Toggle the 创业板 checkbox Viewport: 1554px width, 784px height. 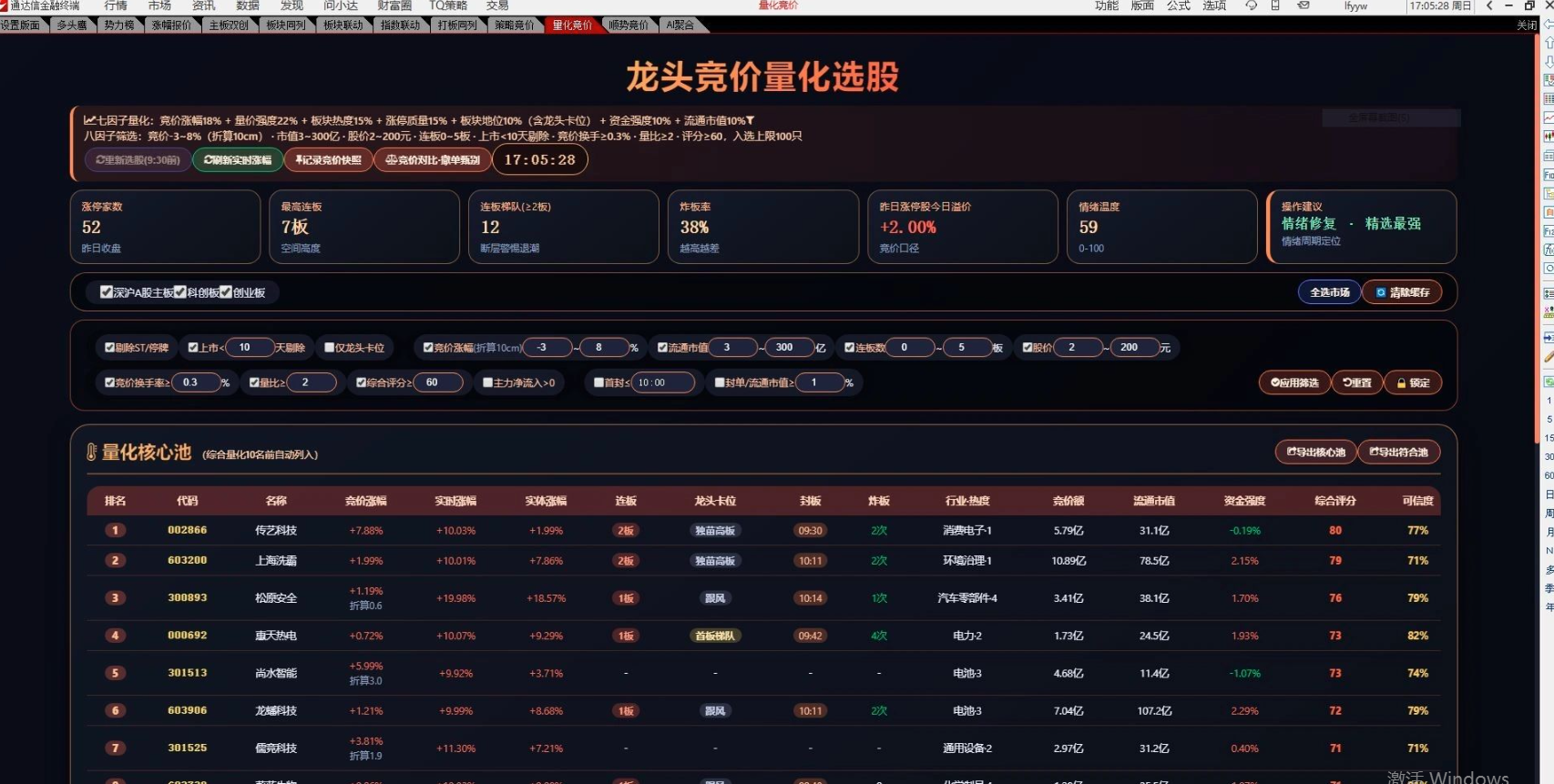pyautogui.click(x=226, y=292)
